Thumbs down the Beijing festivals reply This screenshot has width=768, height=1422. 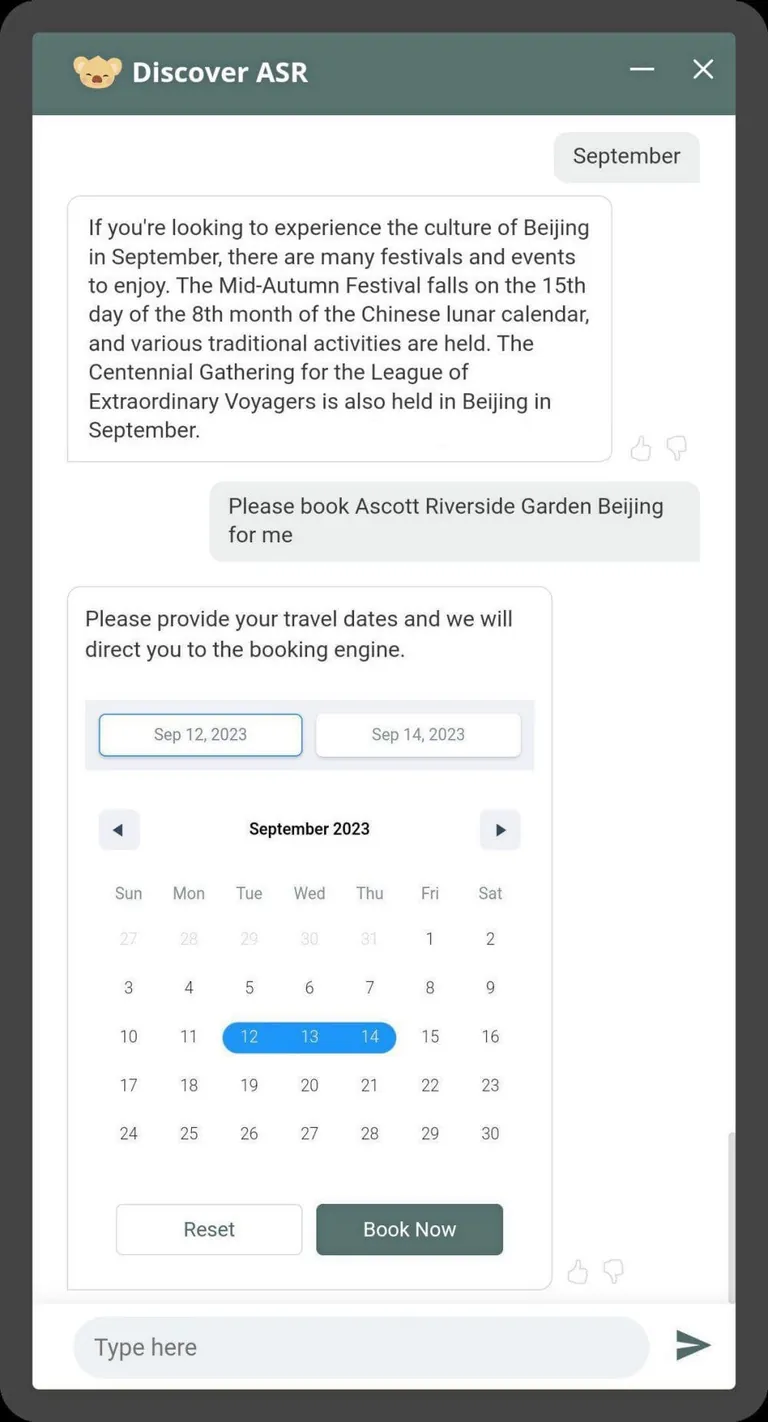tap(677, 448)
